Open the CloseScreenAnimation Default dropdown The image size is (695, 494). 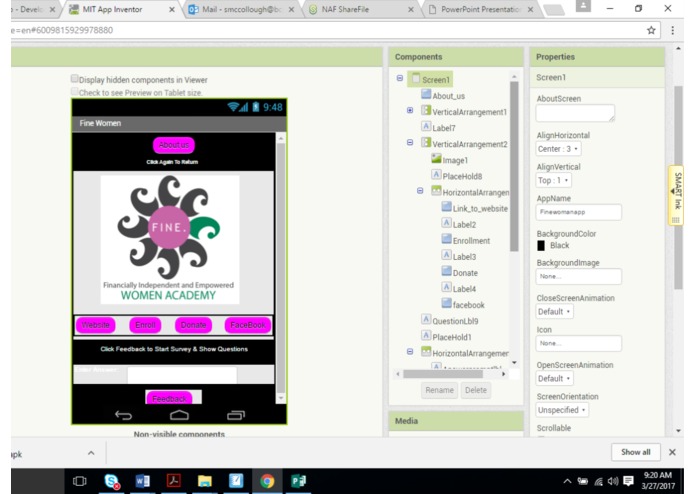point(554,311)
